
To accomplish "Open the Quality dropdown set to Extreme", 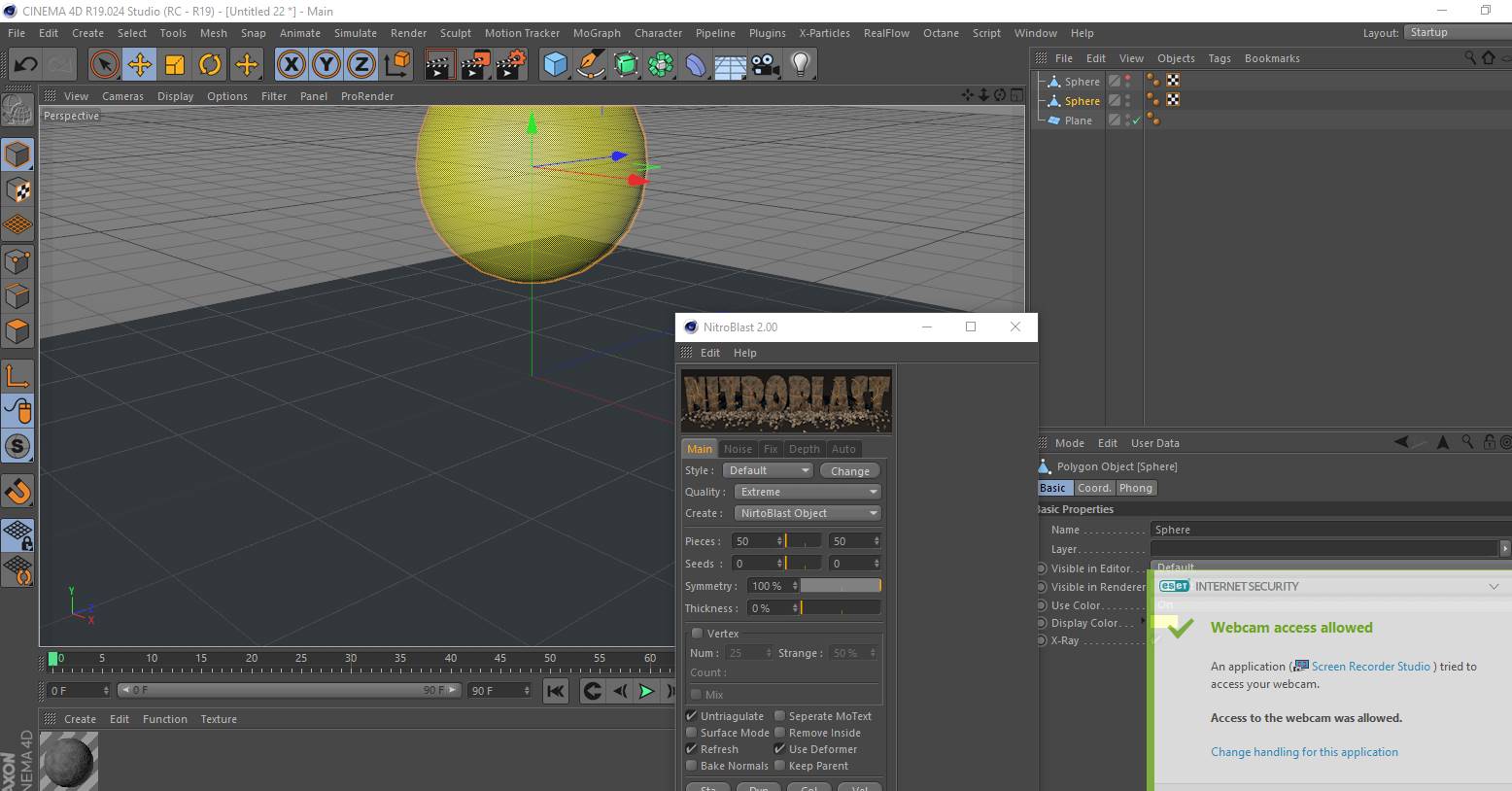I will 808,492.
